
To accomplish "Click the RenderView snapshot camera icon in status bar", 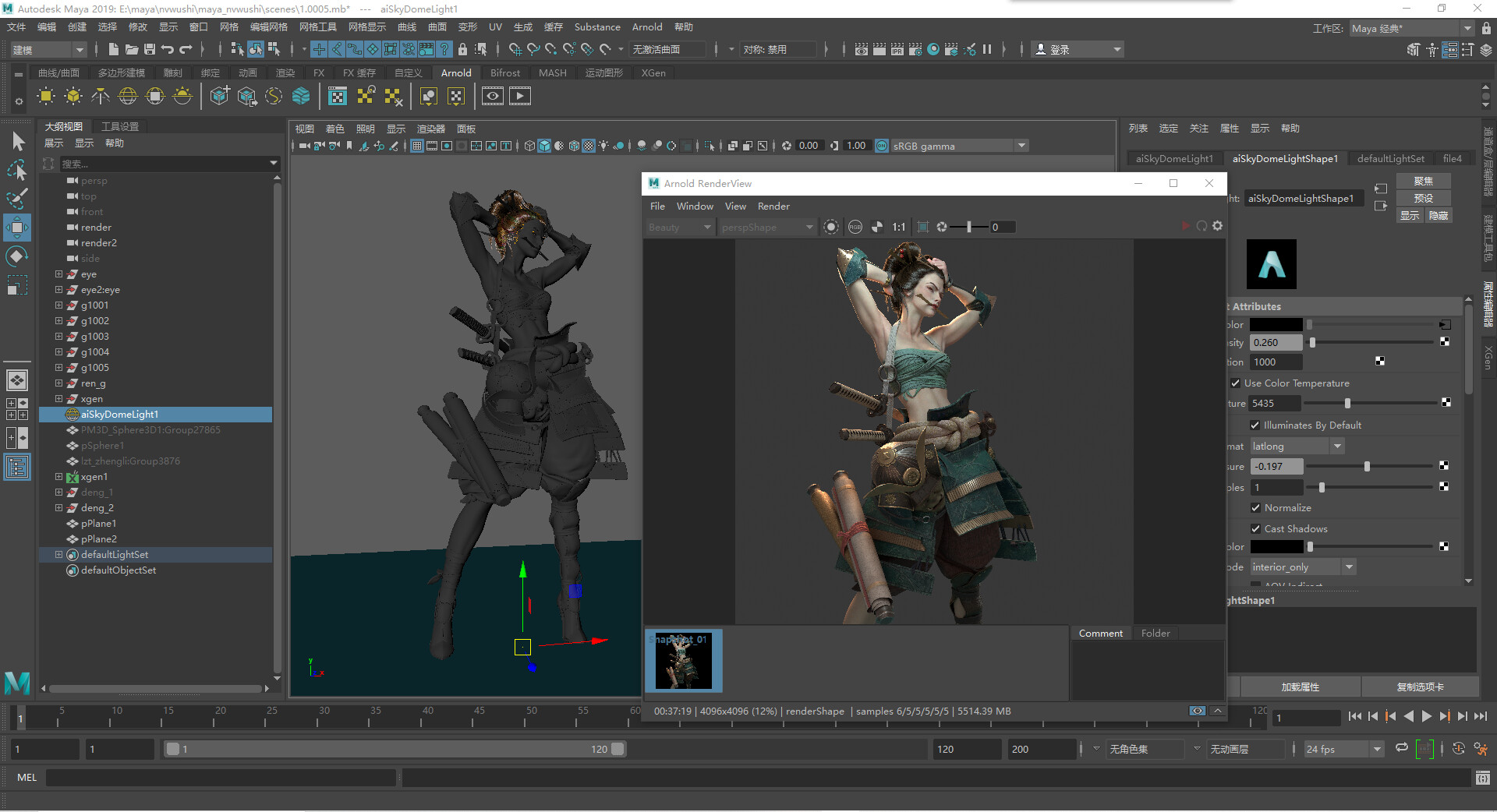I will pyautogui.click(x=1197, y=711).
